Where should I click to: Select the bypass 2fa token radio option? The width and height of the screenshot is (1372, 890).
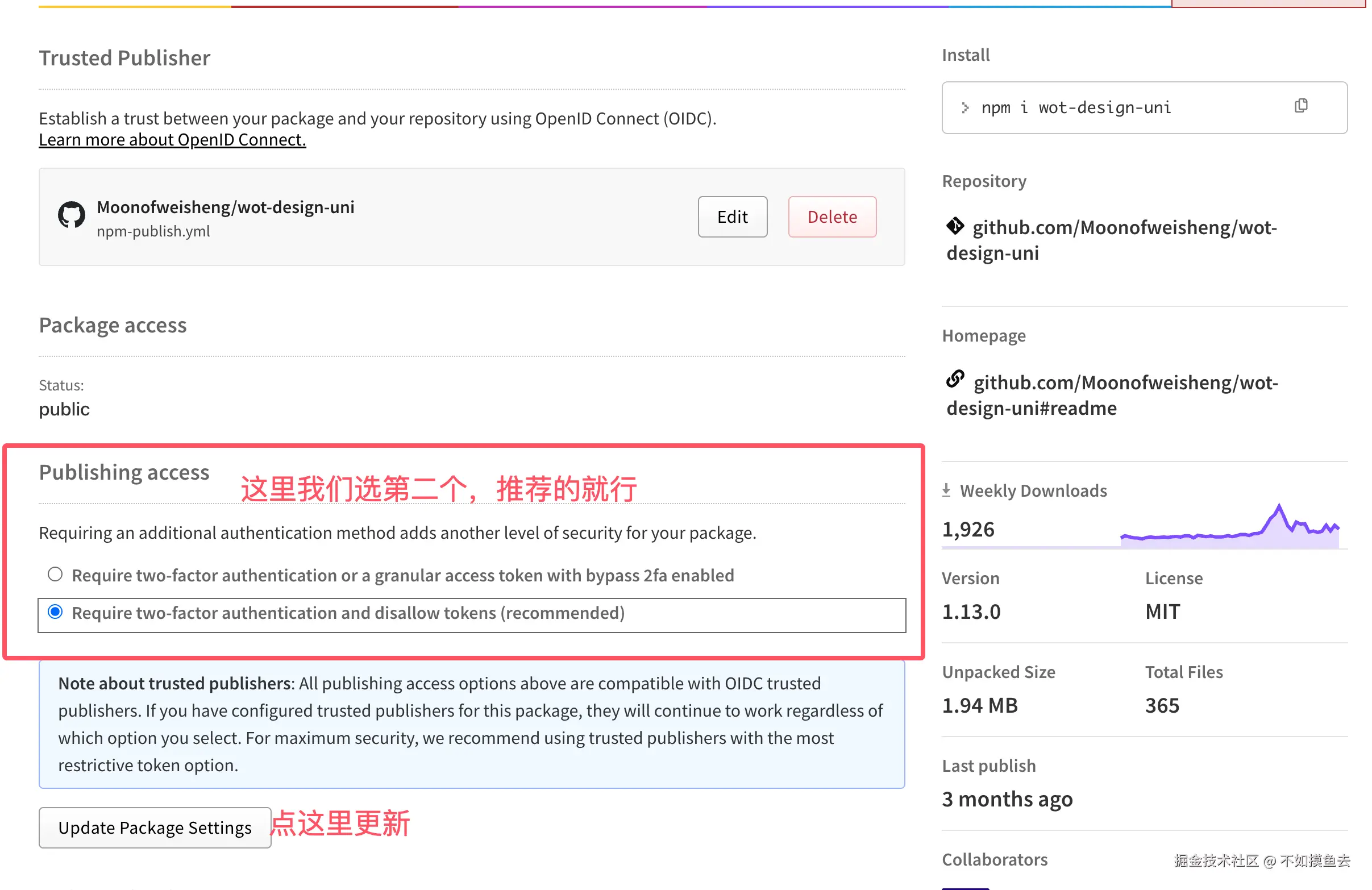55,574
